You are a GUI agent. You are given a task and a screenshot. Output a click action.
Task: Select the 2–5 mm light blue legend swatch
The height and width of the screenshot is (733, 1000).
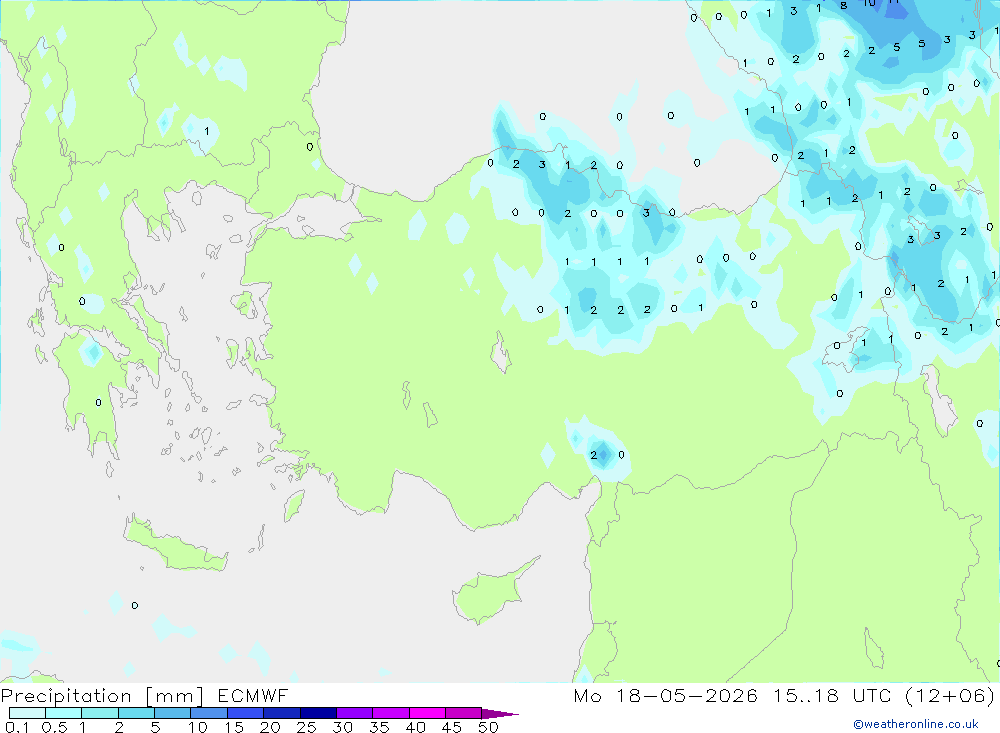136,713
